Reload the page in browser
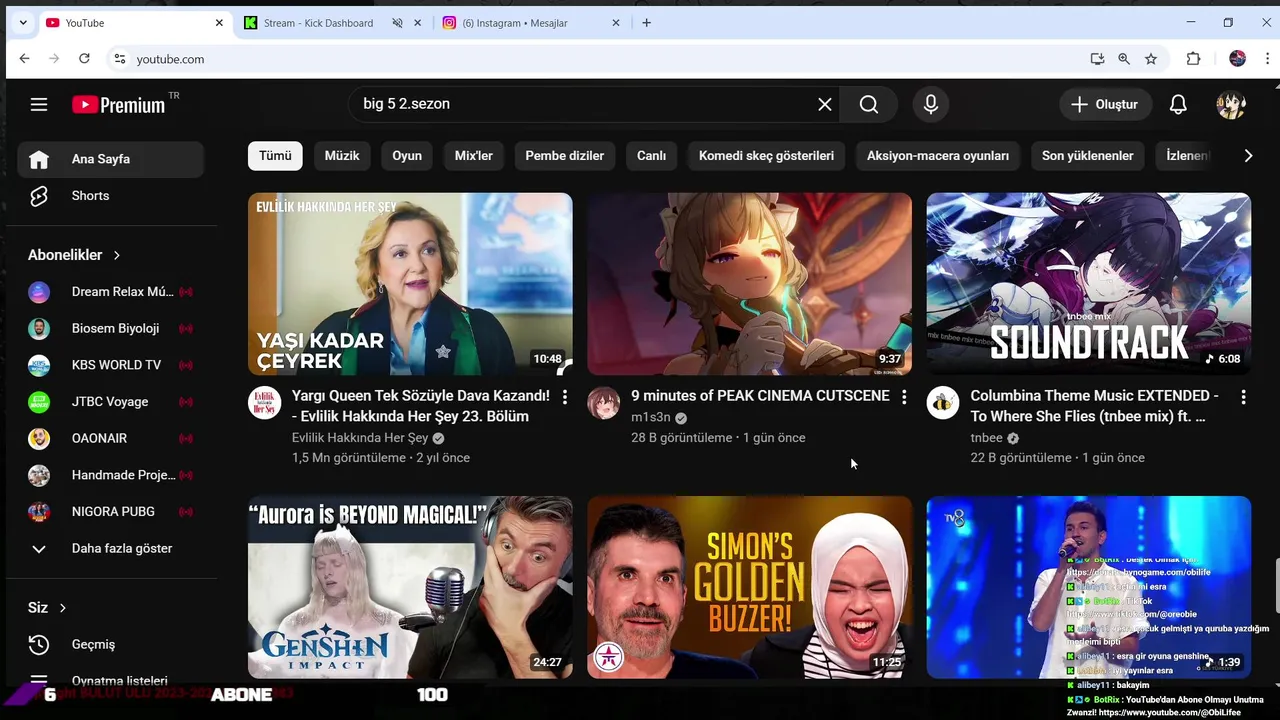Image resolution: width=1280 pixels, height=720 pixels. tap(84, 59)
